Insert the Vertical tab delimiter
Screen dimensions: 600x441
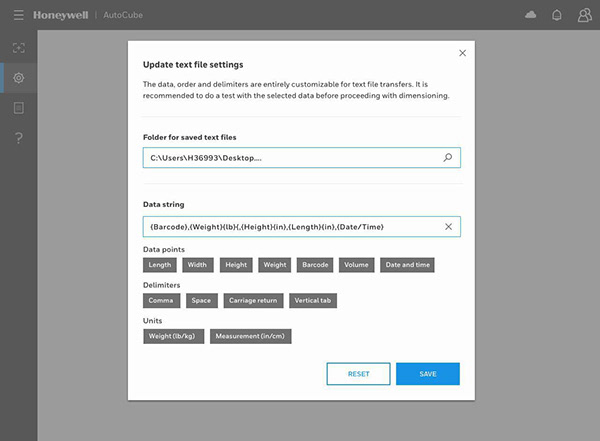tap(313, 301)
